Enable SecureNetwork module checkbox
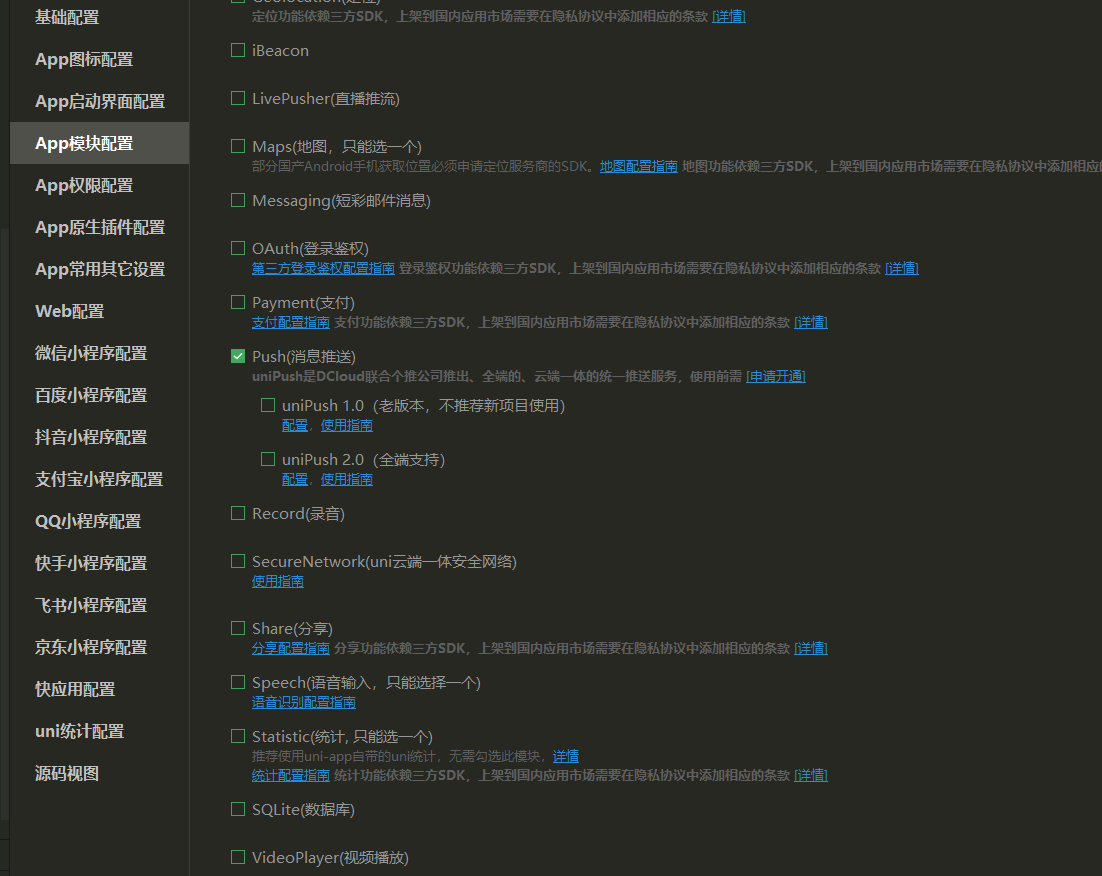The height and width of the screenshot is (876, 1102). pos(238,561)
